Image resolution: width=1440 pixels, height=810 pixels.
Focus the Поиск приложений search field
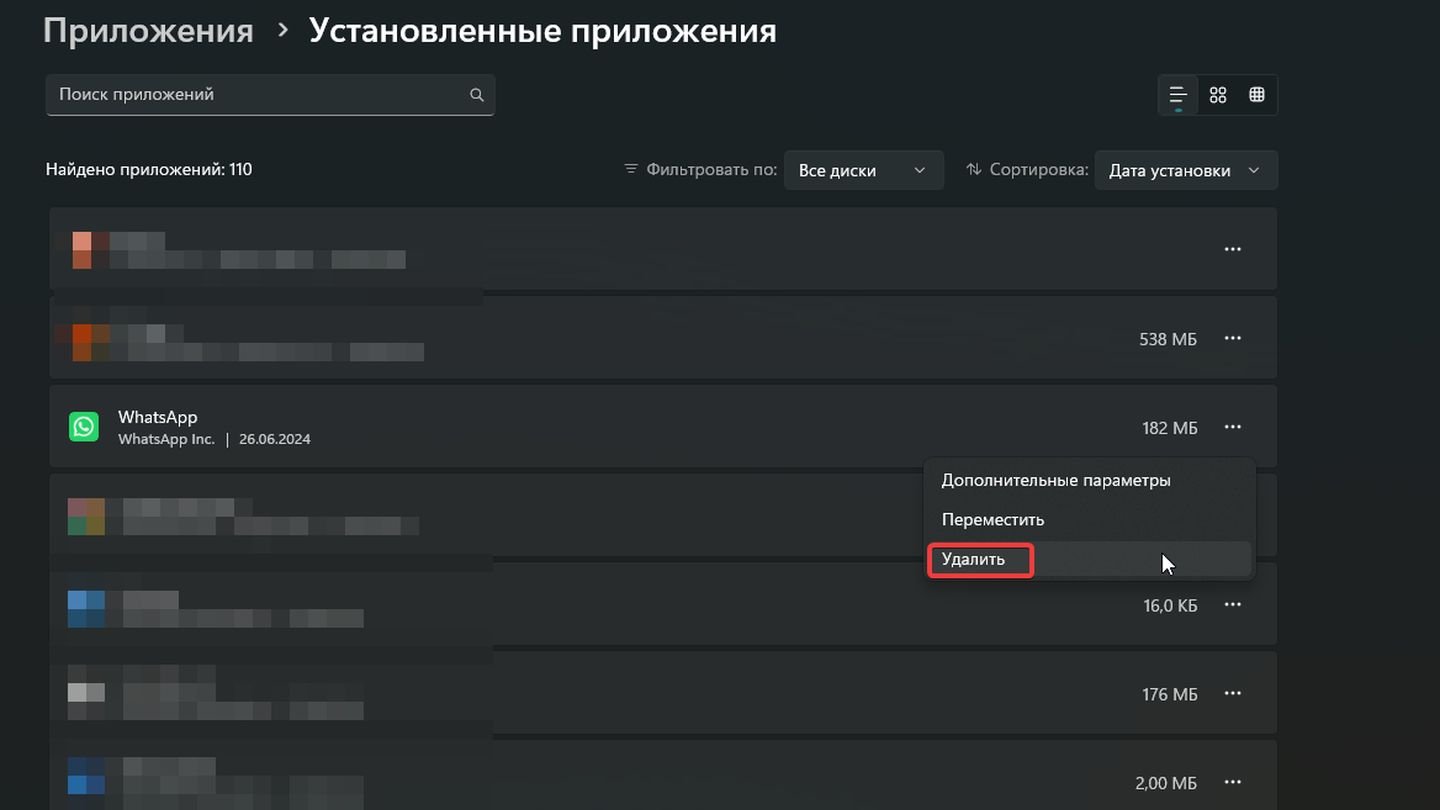coord(270,95)
